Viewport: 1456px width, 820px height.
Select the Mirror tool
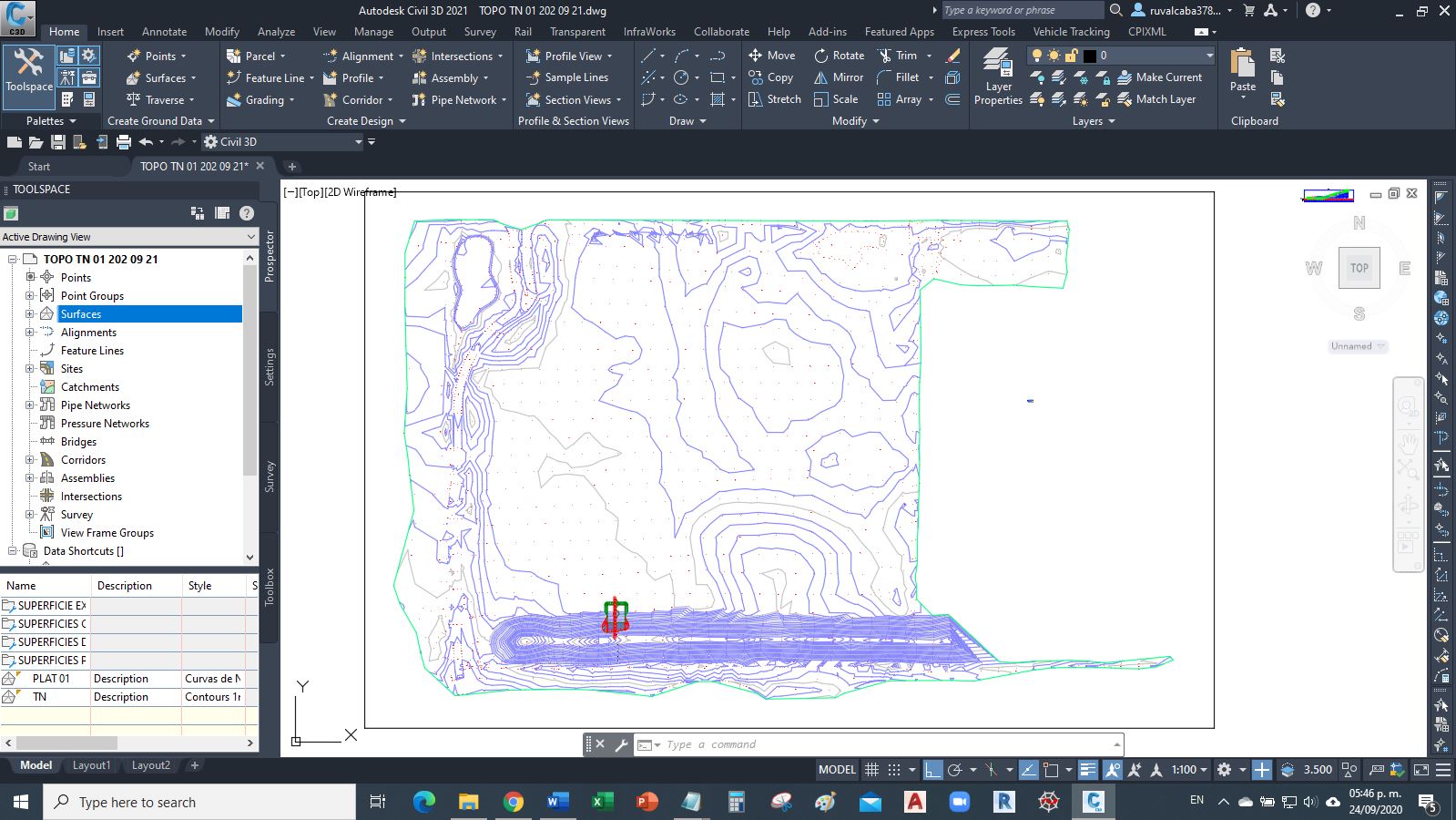click(x=839, y=77)
